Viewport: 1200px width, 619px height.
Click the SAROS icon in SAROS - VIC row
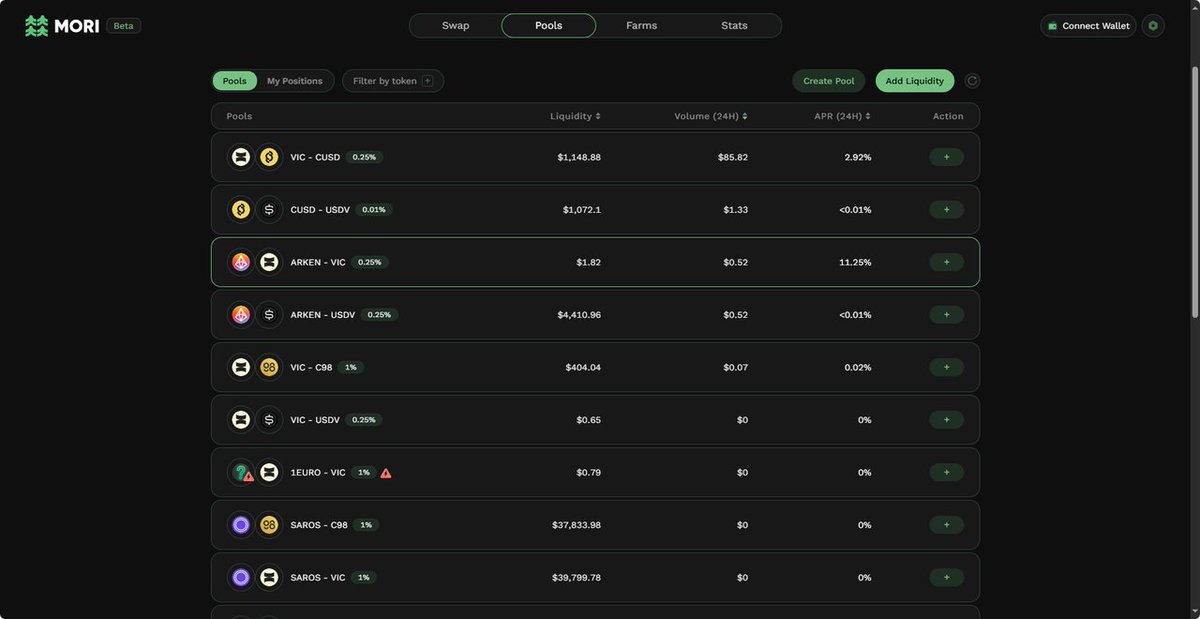click(x=241, y=577)
